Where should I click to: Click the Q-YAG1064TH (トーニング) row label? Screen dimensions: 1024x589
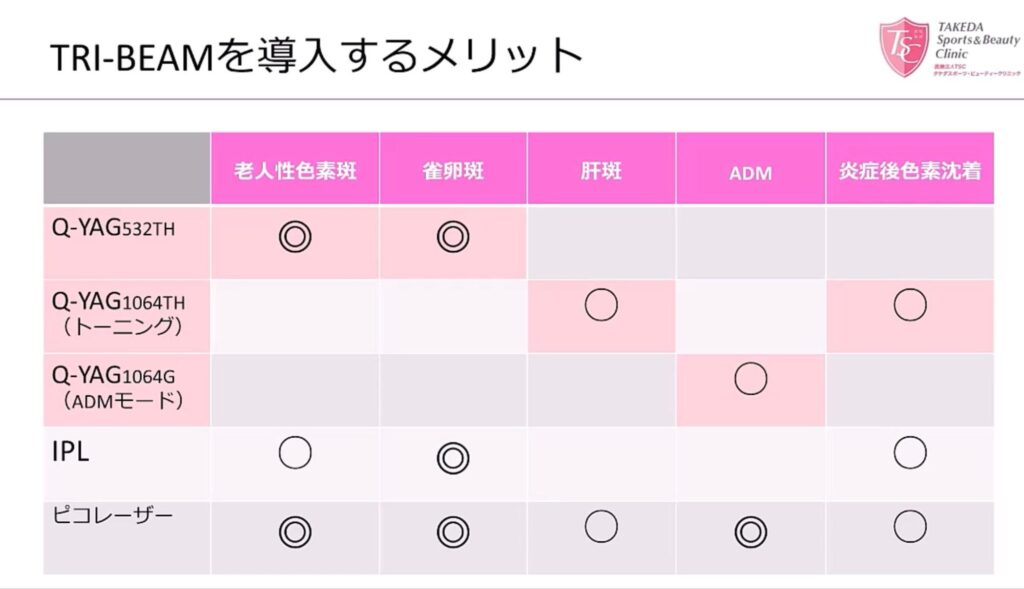119,314
